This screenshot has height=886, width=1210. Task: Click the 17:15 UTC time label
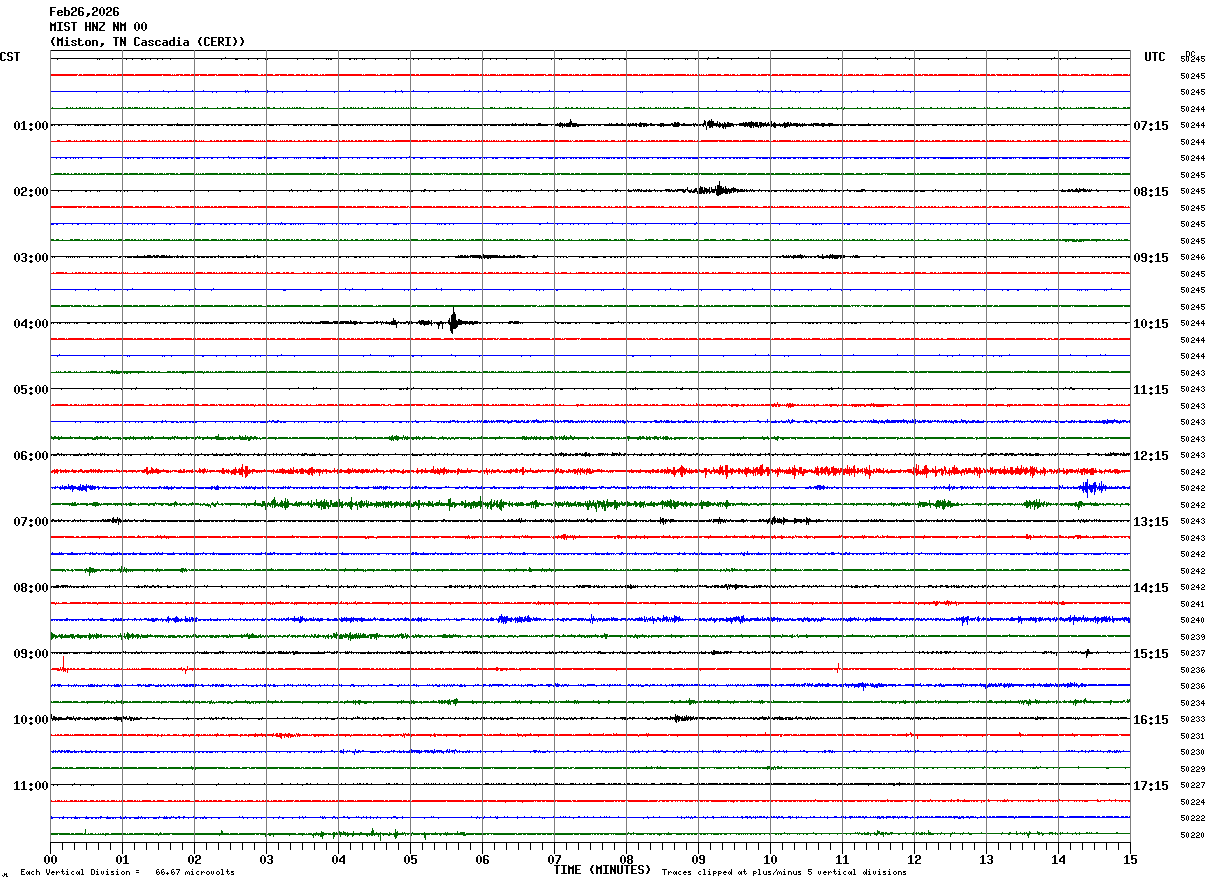[x=1151, y=786]
